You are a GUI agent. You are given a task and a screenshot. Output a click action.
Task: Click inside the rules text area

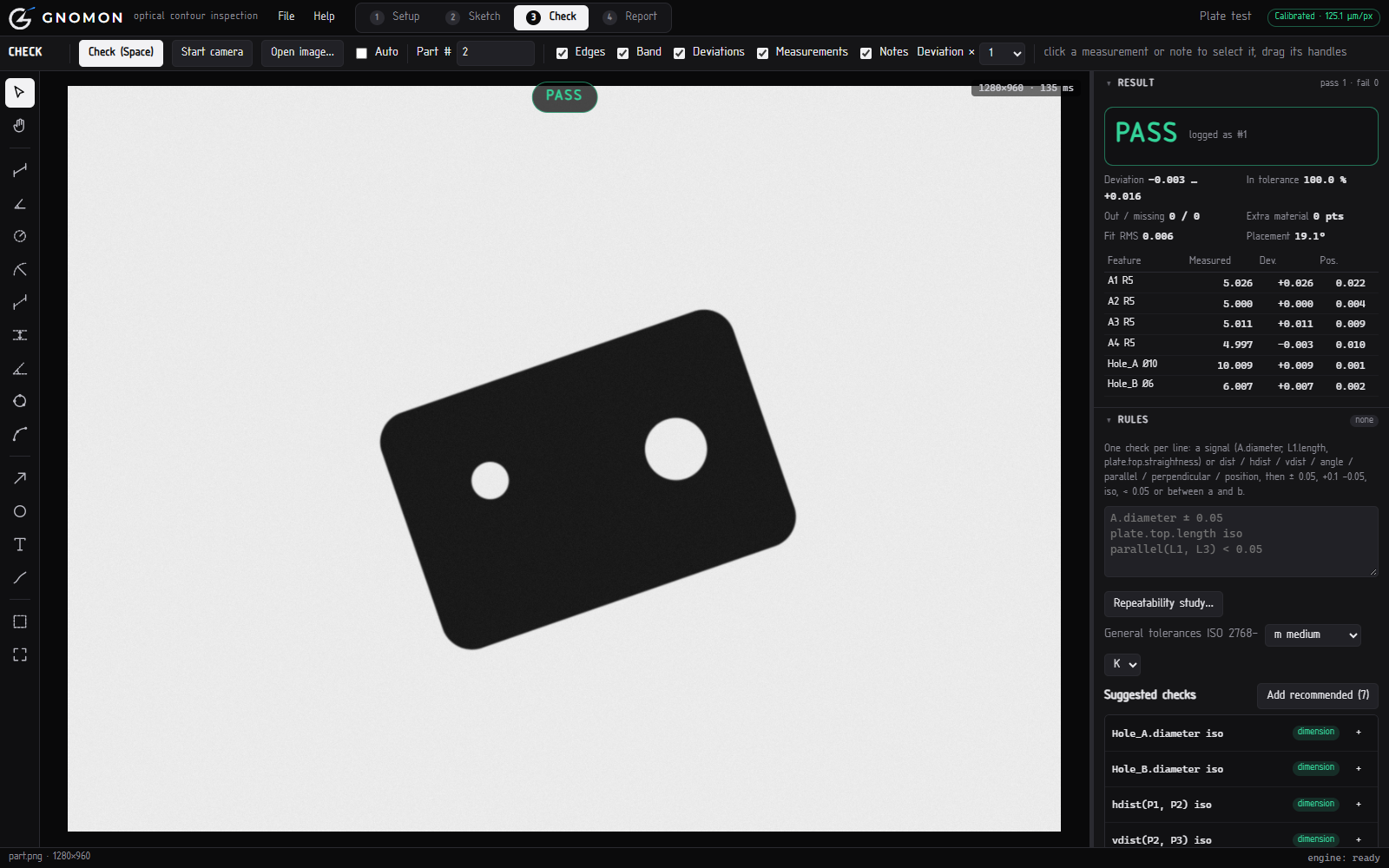point(1241,542)
